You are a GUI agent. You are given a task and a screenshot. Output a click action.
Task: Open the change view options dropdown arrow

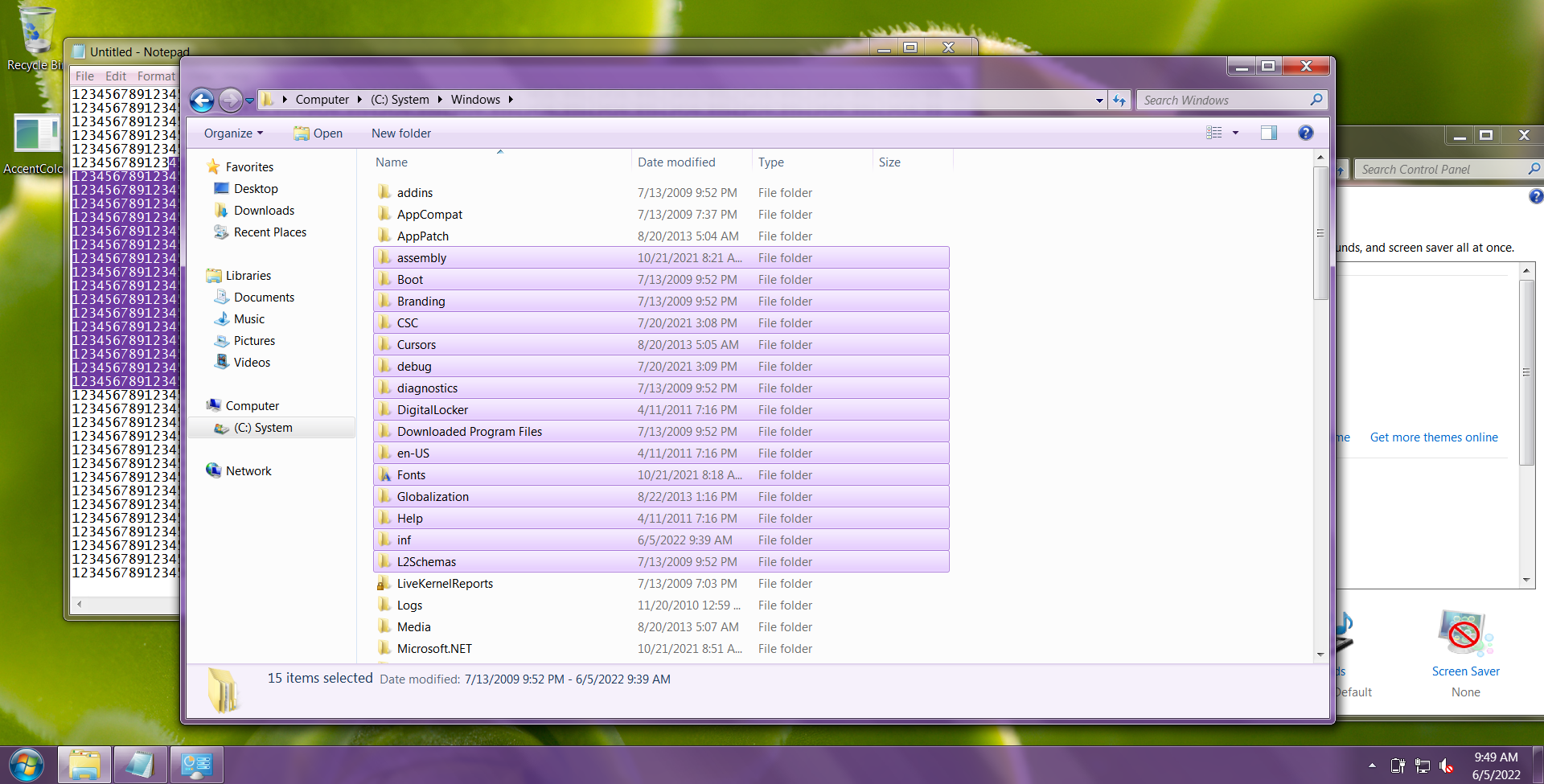coord(1235,133)
